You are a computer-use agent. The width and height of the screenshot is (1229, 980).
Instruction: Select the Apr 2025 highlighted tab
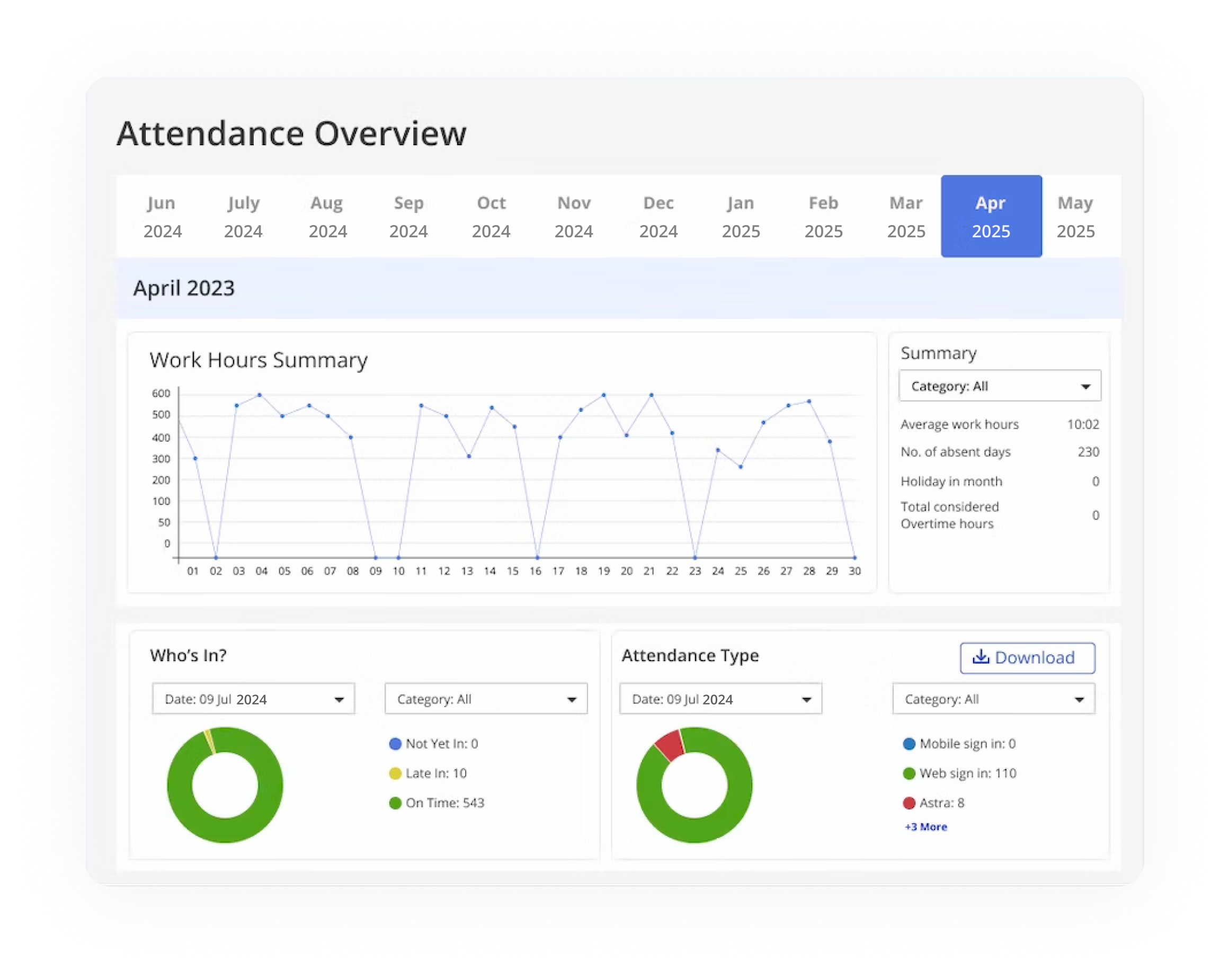coord(991,216)
